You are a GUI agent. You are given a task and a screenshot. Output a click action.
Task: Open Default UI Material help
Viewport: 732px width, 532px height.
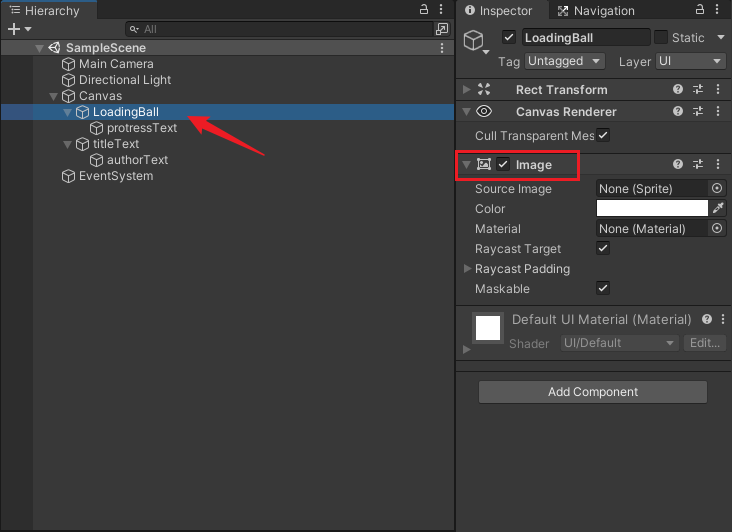pyautogui.click(x=707, y=319)
